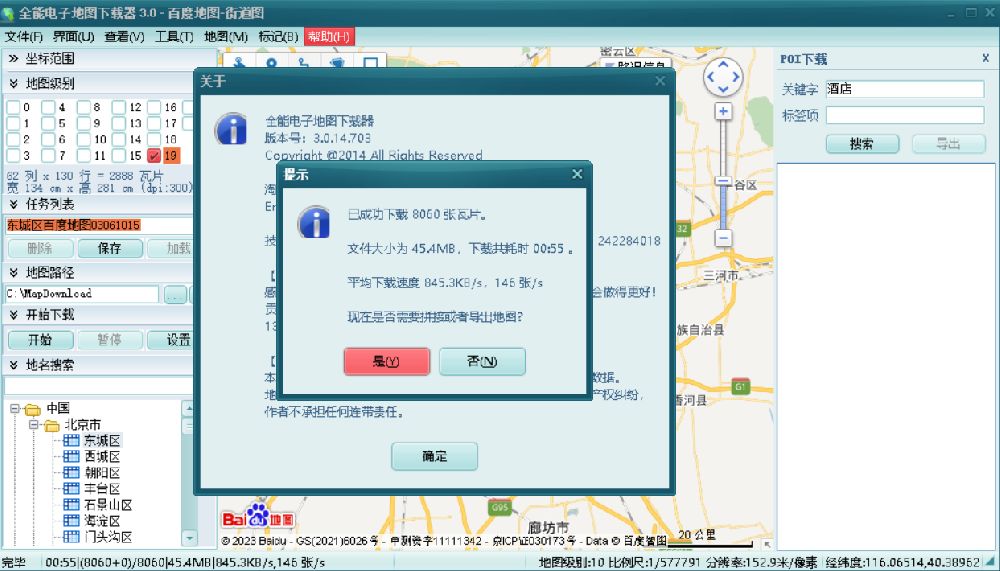This screenshot has height=571, width=1000.
Task: Zoom out with the map minus button
Action: [723, 238]
